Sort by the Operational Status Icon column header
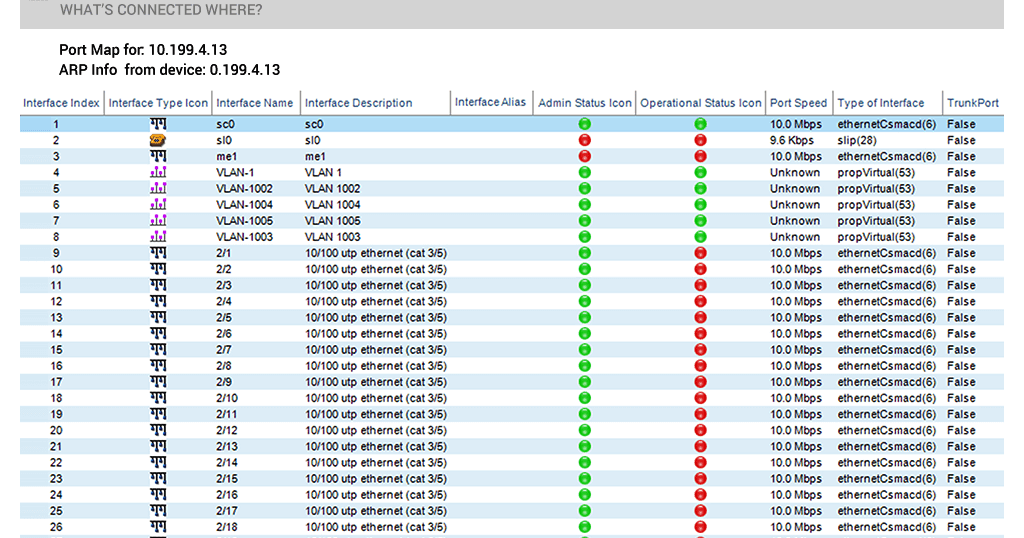 (x=701, y=103)
